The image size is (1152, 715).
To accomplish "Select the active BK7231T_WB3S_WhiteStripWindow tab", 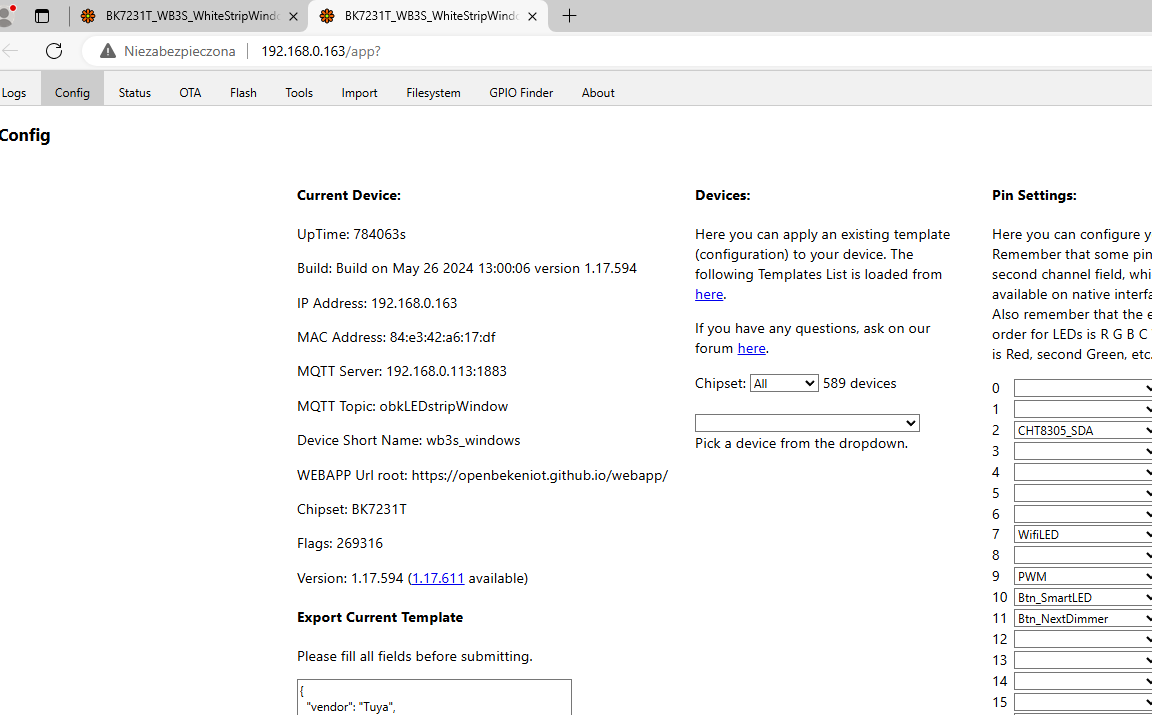I will click(x=428, y=15).
